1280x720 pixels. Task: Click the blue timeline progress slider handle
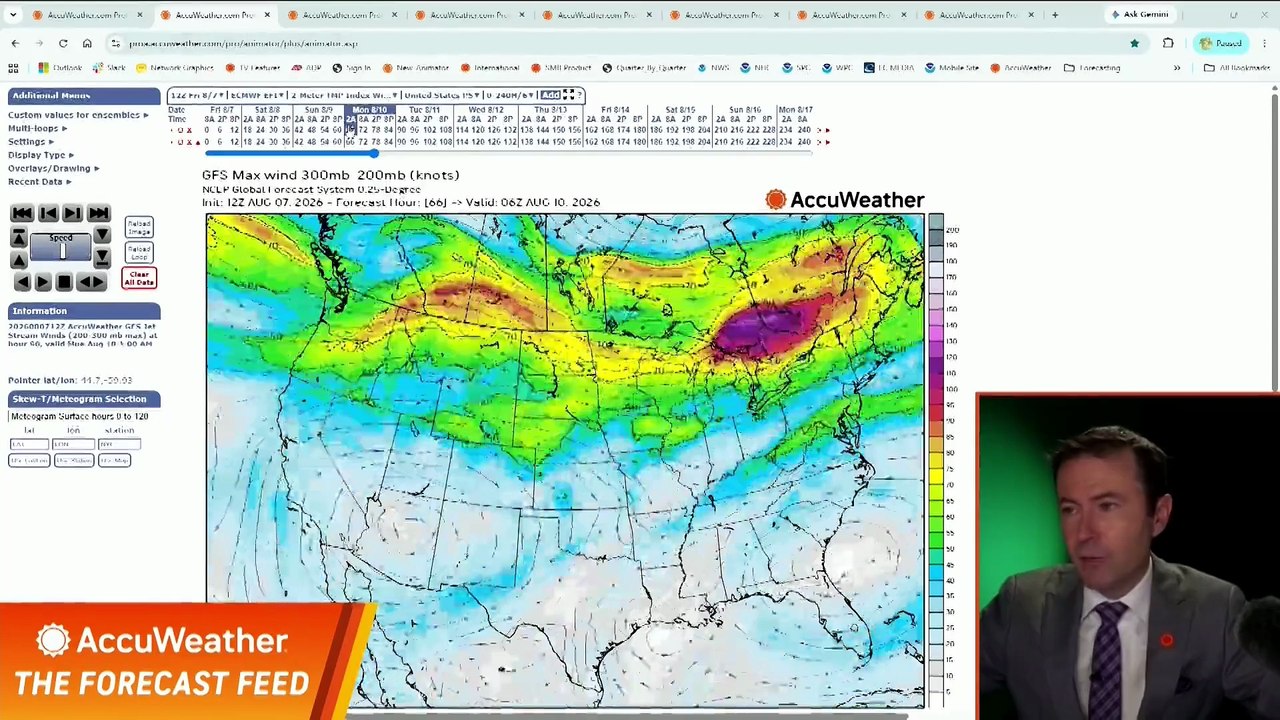[x=374, y=153]
